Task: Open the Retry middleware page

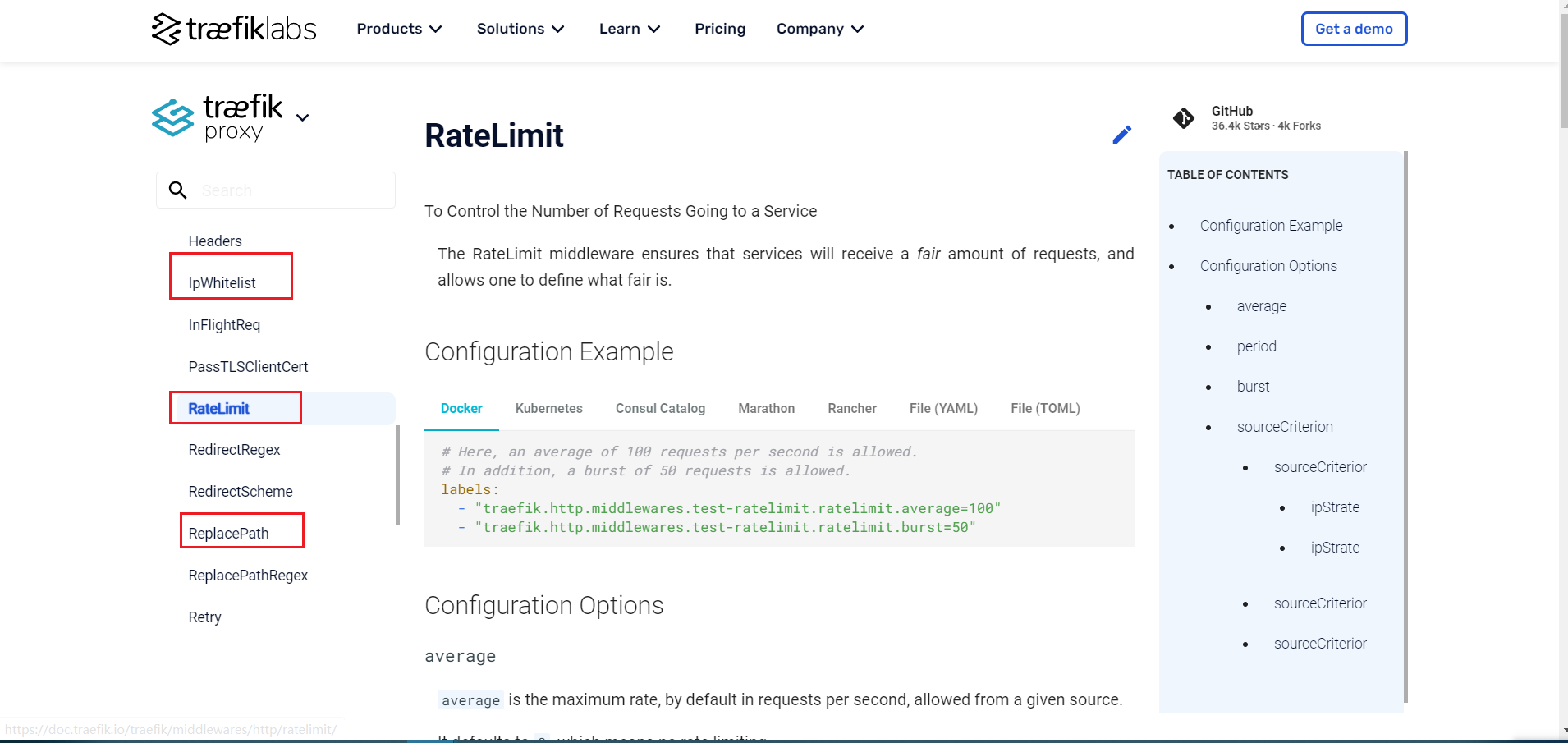Action: coord(204,617)
